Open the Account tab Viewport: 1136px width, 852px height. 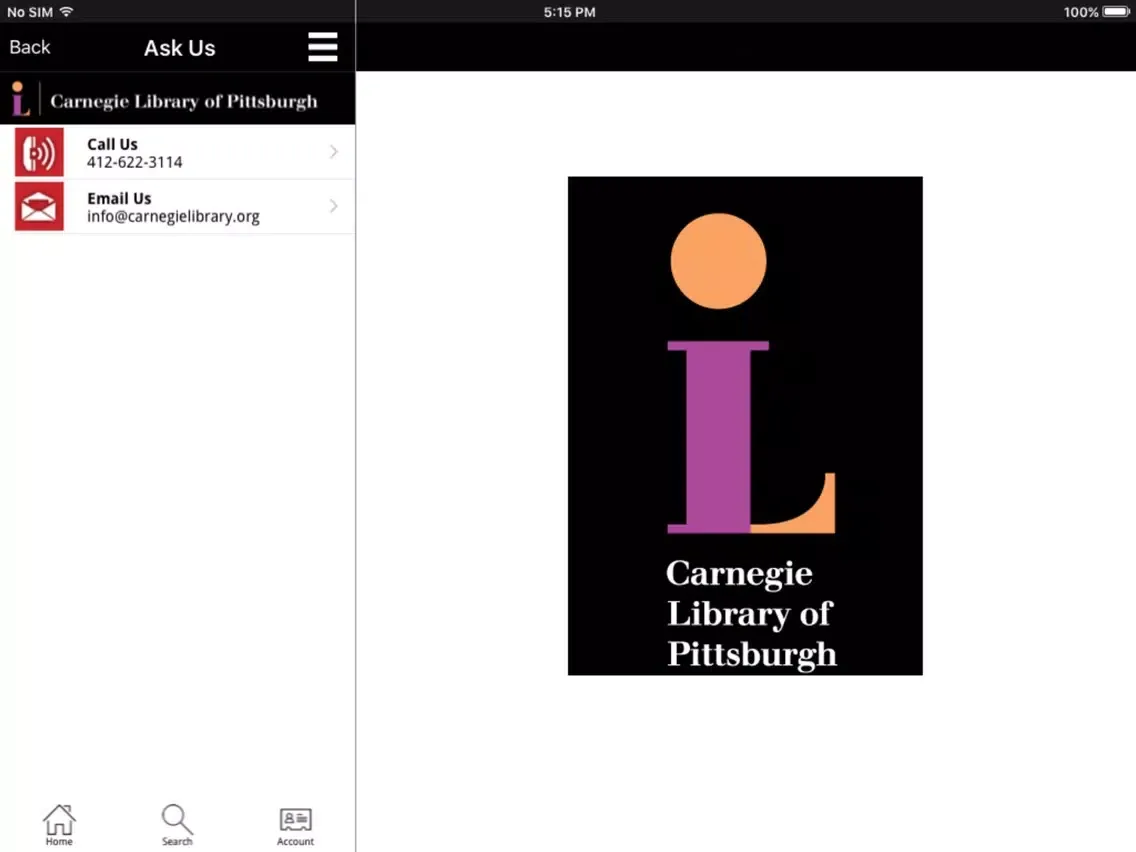(295, 827)
